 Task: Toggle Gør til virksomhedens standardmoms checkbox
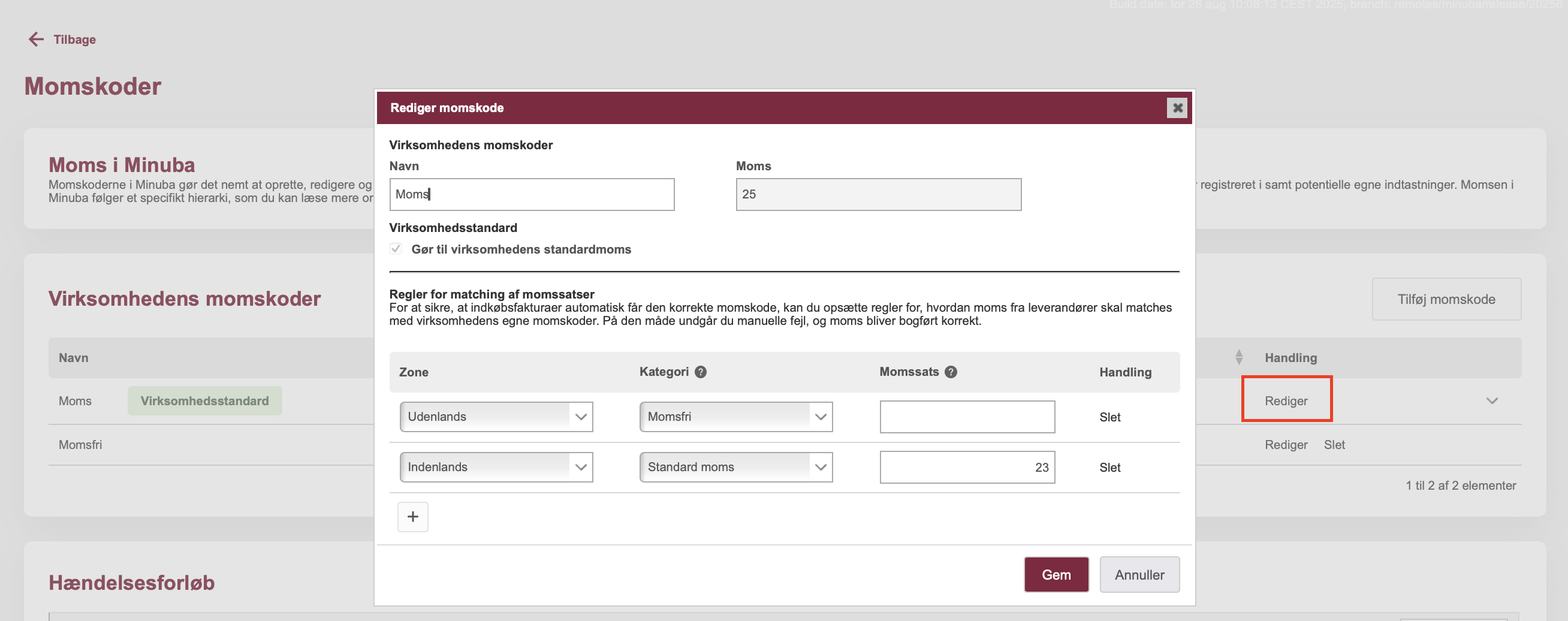point(396,249)
